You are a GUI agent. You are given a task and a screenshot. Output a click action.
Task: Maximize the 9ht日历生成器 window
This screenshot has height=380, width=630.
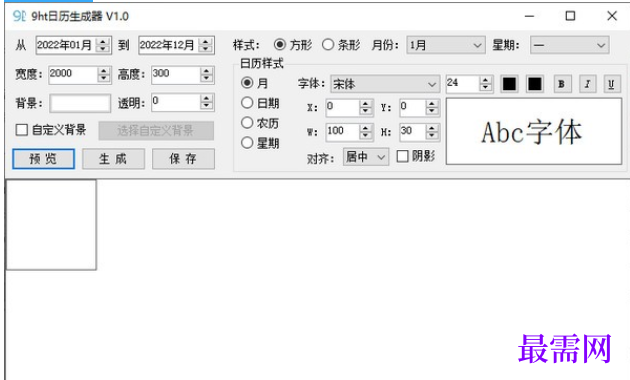click(x=570, y=16)
